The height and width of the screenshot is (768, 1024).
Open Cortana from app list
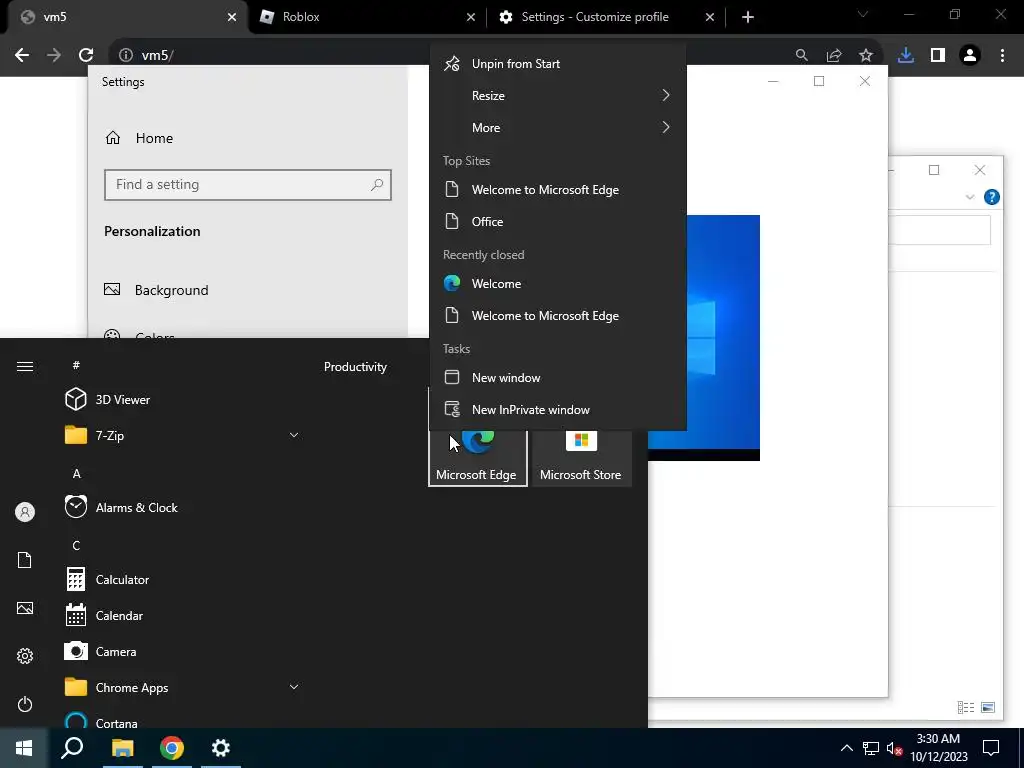click(183, 720)
